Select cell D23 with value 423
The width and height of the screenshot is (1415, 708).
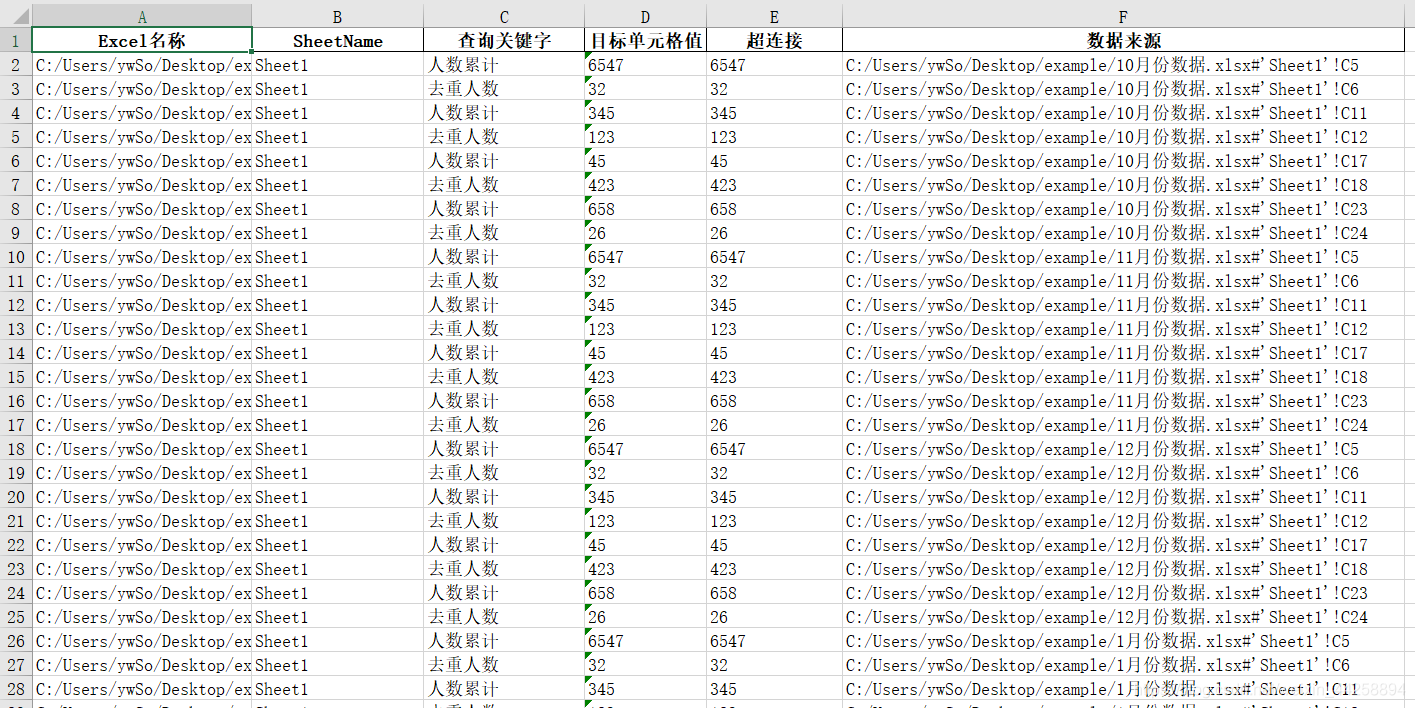pyautogui.click(x=645, y=569)
